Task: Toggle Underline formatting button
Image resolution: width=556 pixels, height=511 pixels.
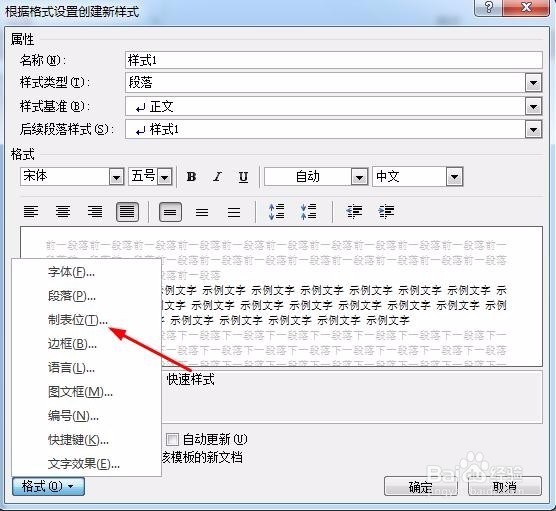Action: 243,176
